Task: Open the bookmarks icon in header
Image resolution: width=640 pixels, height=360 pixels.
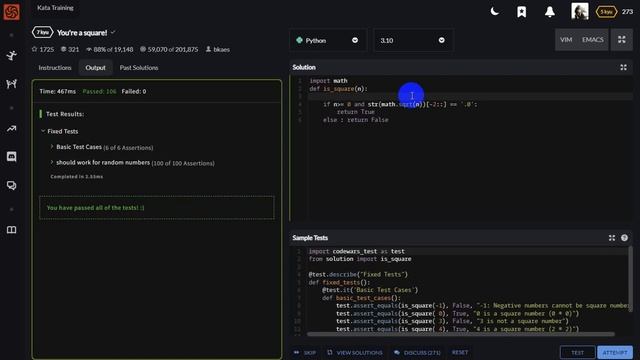Action: tap(522, 12)
